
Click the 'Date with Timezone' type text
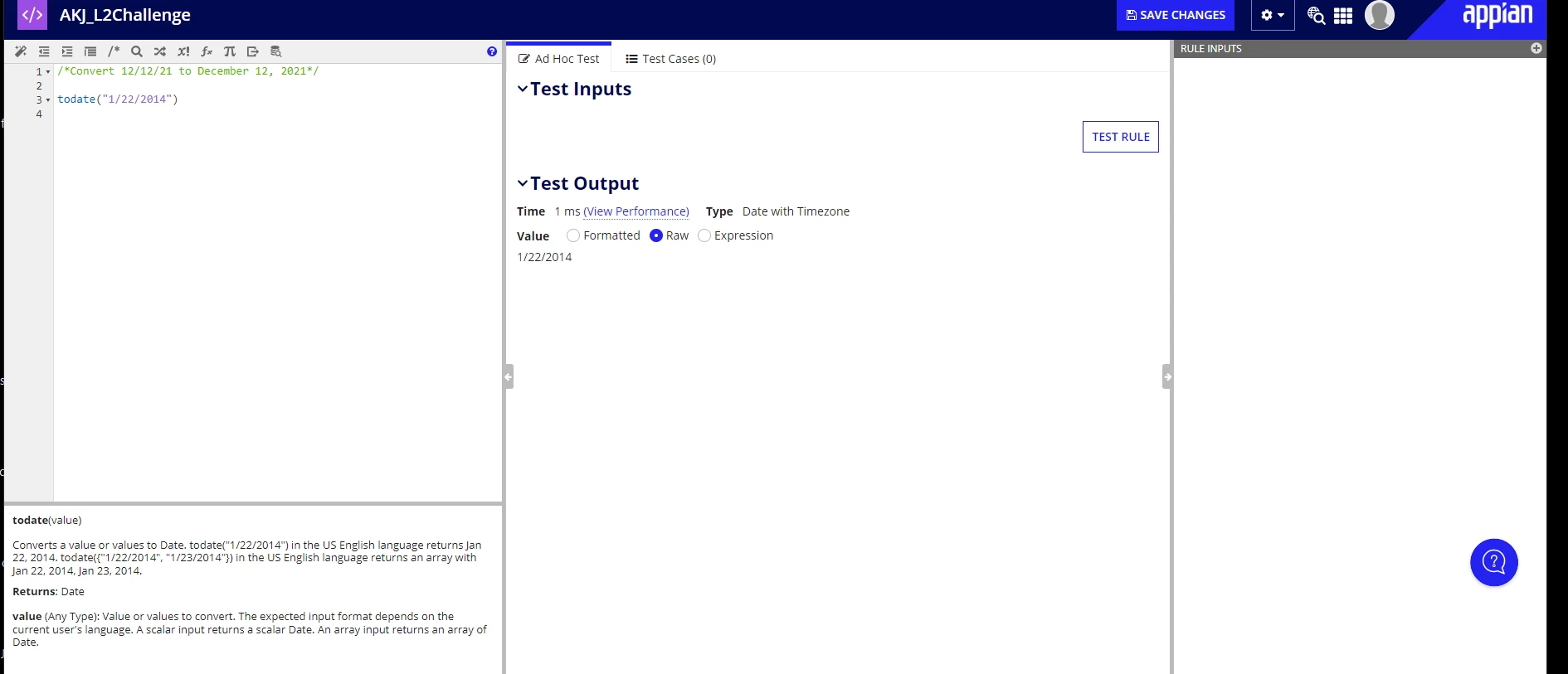pos(796,211)
